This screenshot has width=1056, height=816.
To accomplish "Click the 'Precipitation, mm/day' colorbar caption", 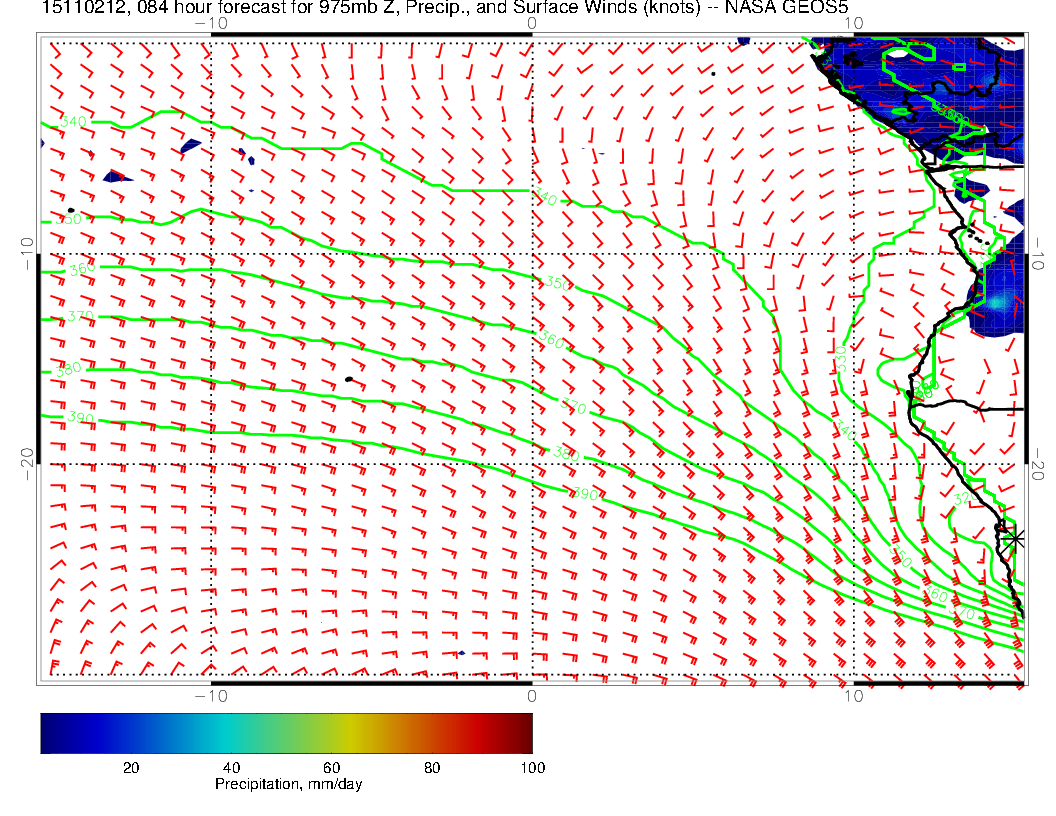I will (288, 784).
